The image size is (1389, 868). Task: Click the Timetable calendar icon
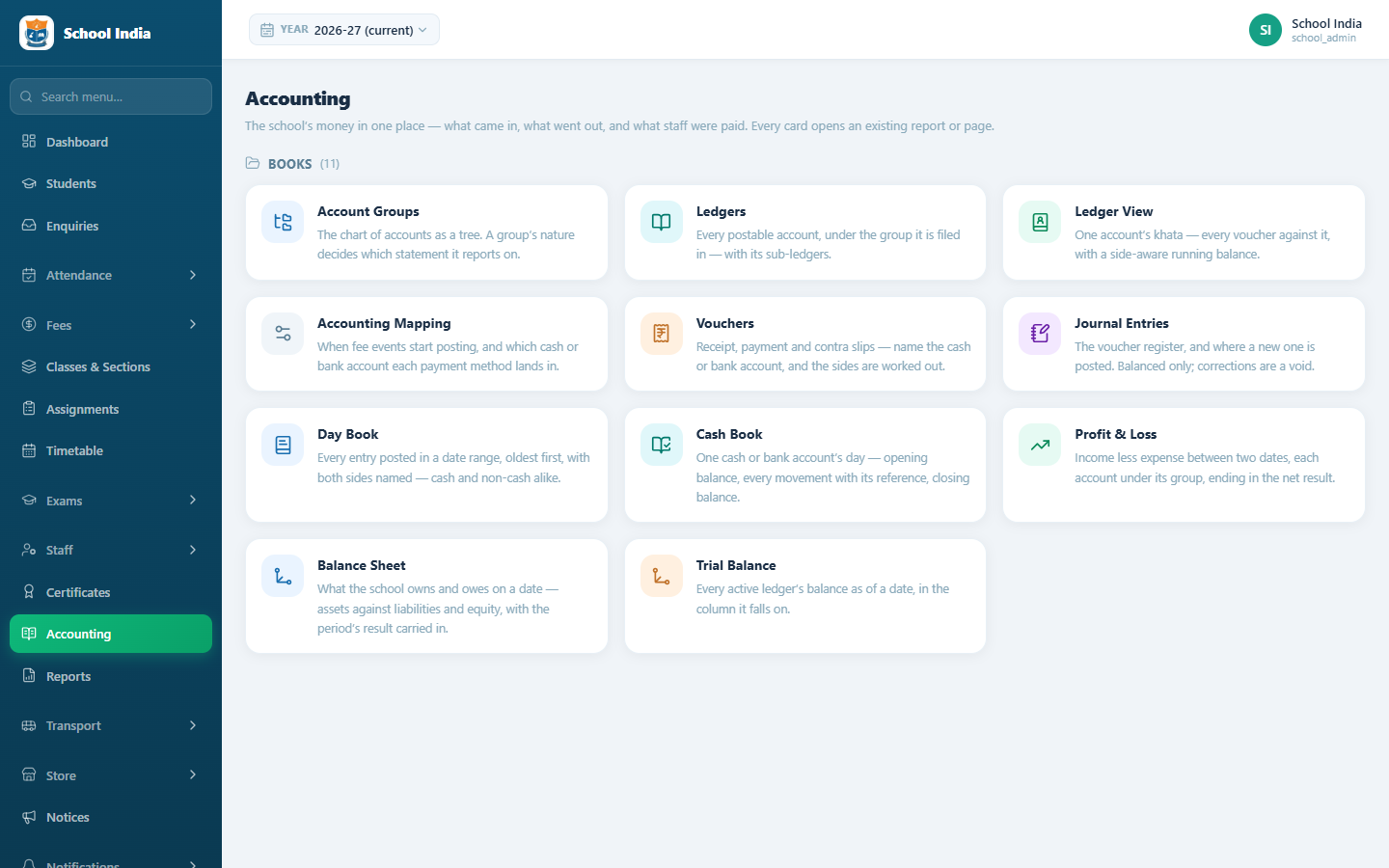coord(29,450)
